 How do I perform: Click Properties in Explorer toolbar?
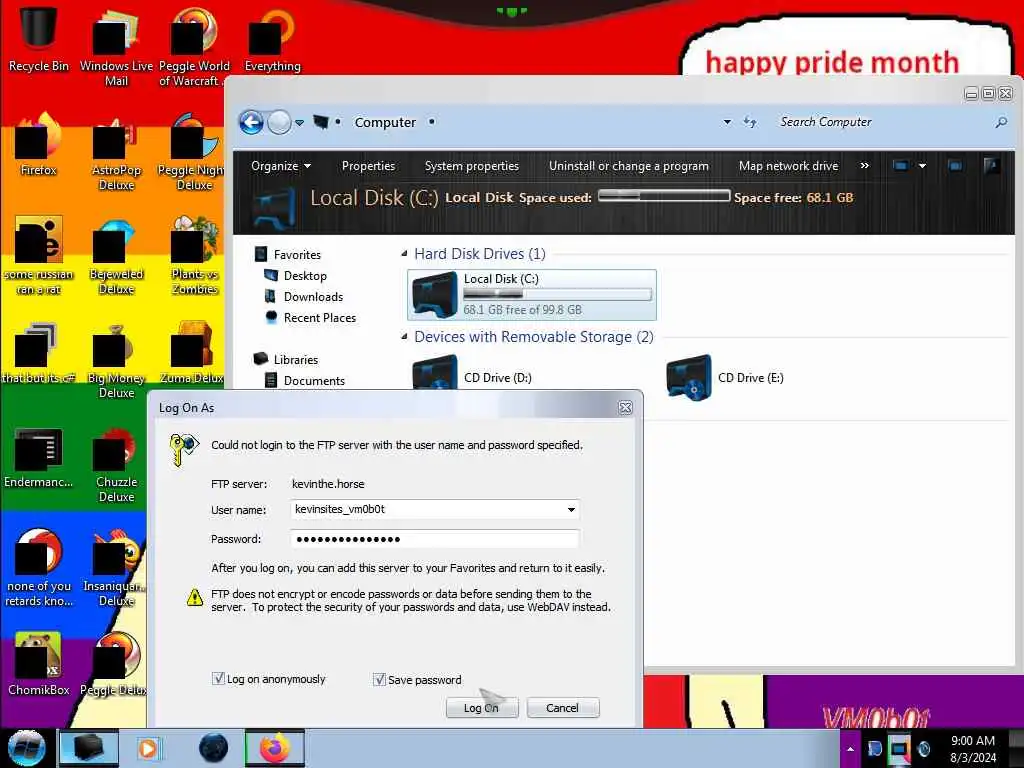tap(368, 166)
